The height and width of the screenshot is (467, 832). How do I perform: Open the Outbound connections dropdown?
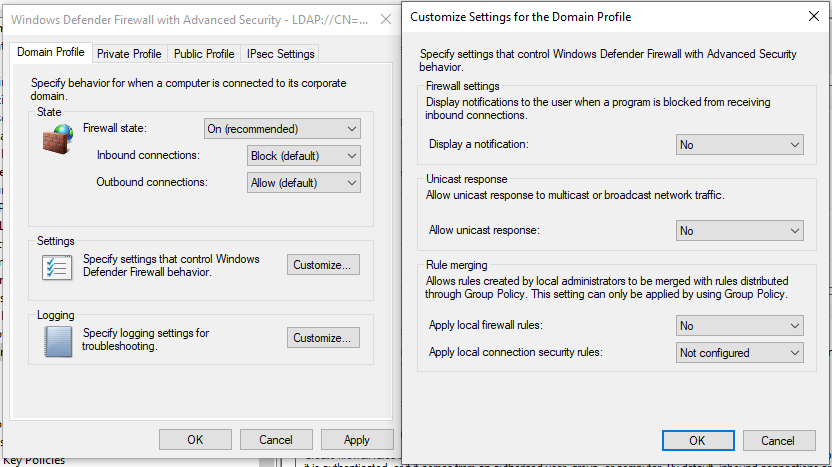[304, 183]
